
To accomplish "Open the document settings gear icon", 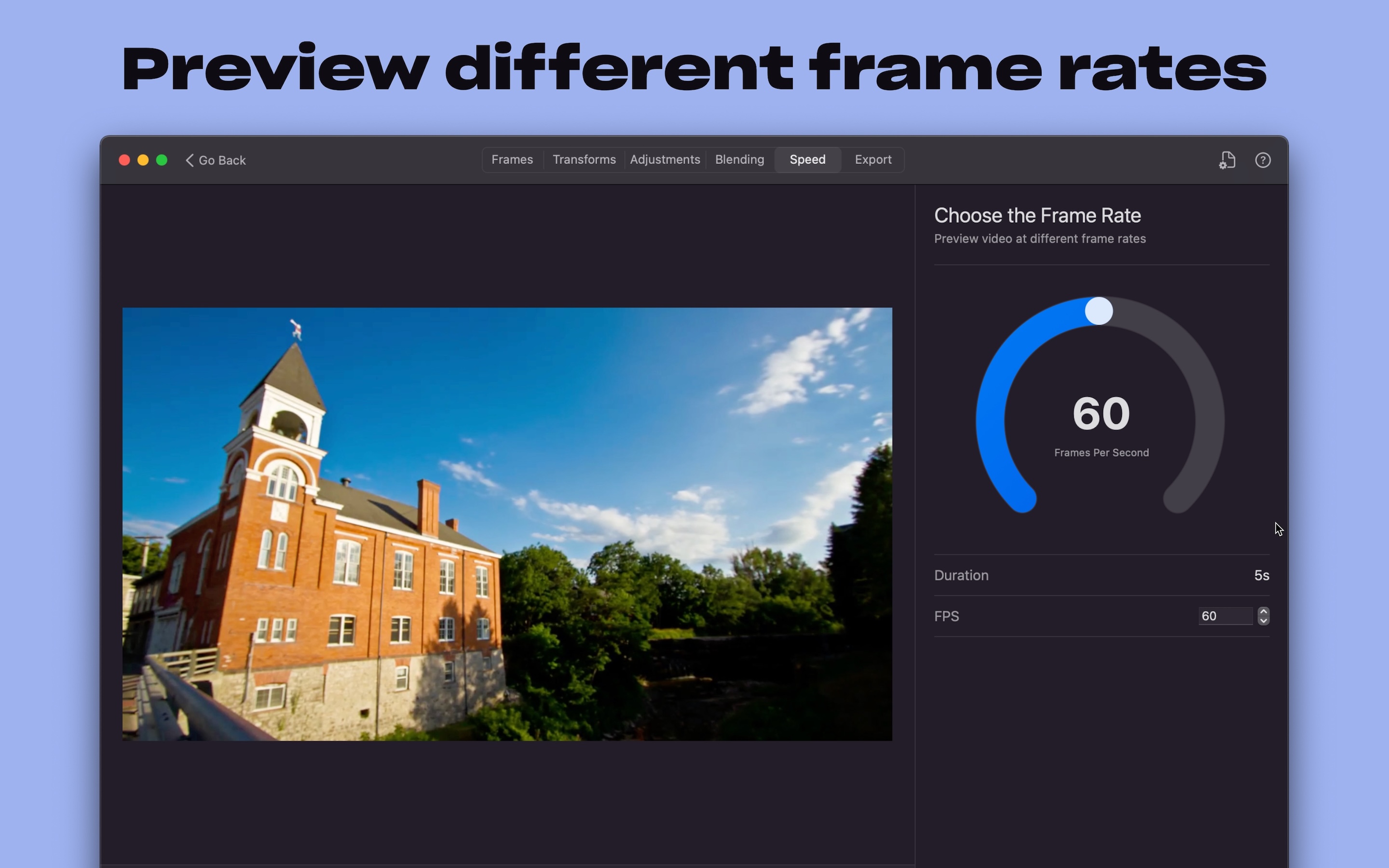I will click(x=1227, y=160).
